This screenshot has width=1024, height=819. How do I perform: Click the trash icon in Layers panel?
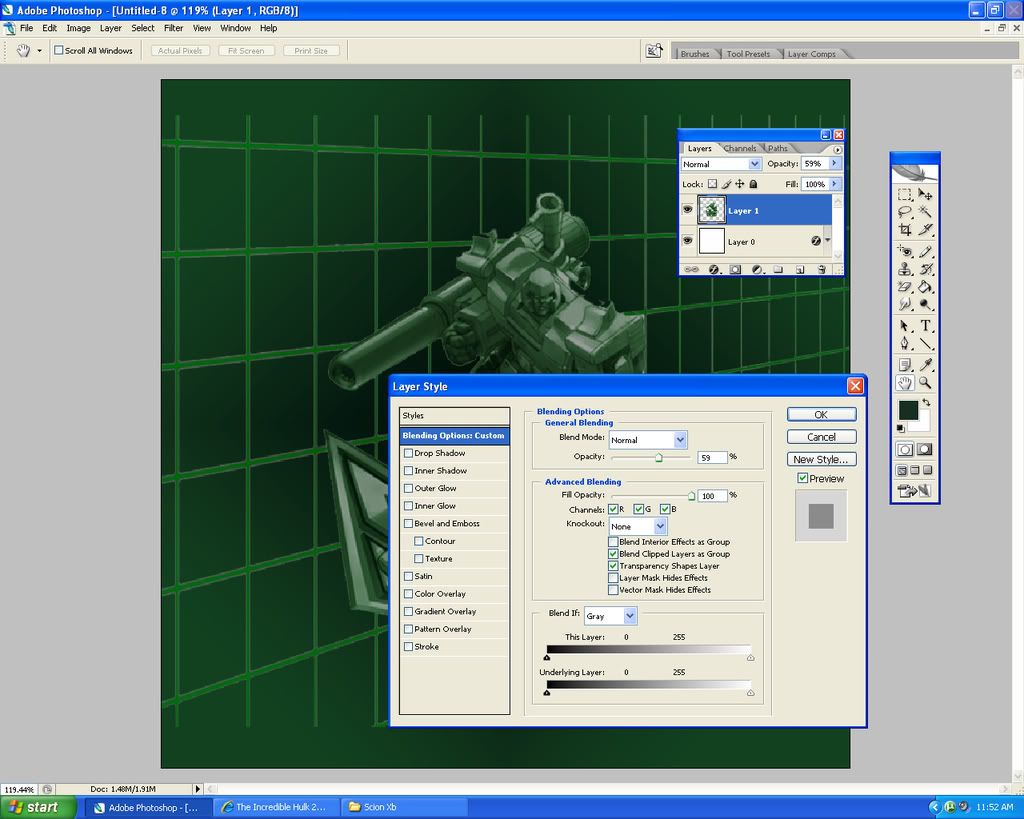(821, 269)
